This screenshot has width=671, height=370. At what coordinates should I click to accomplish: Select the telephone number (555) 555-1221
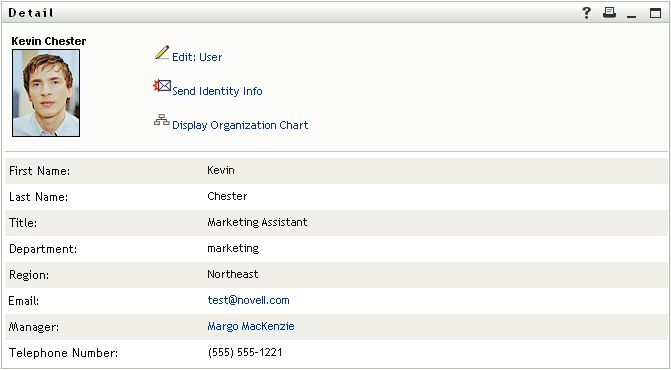(x=245, y=352)
